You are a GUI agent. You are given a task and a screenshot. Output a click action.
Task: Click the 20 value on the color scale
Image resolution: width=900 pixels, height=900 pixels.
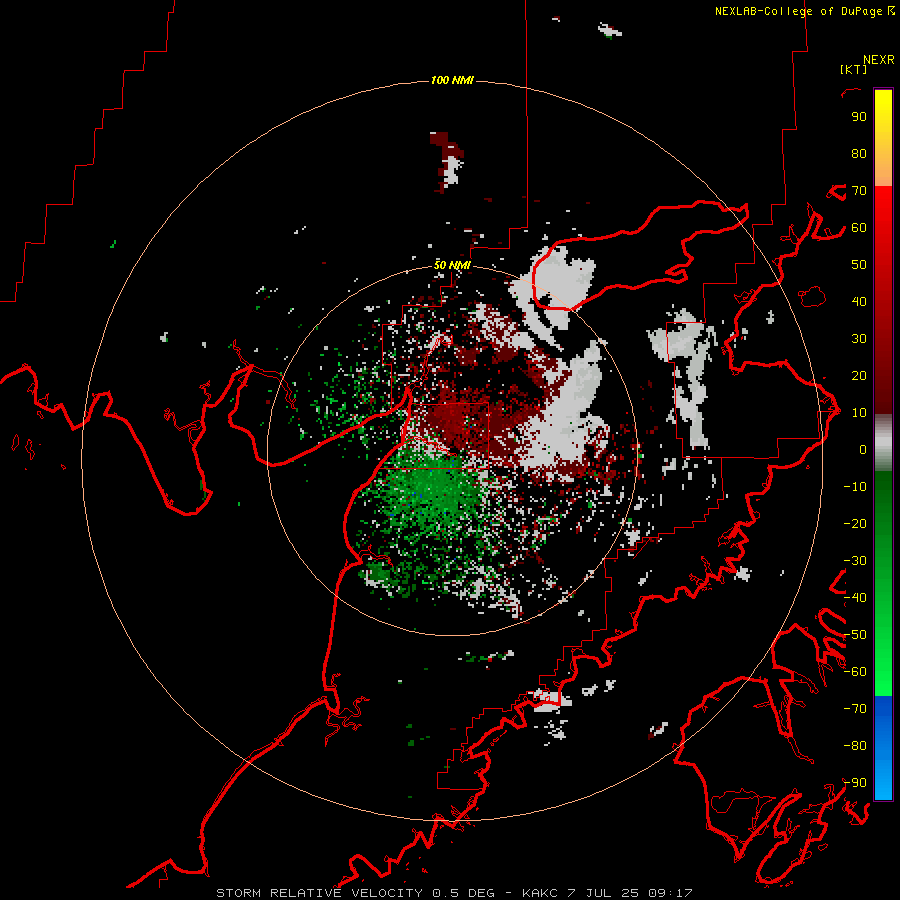859,375
